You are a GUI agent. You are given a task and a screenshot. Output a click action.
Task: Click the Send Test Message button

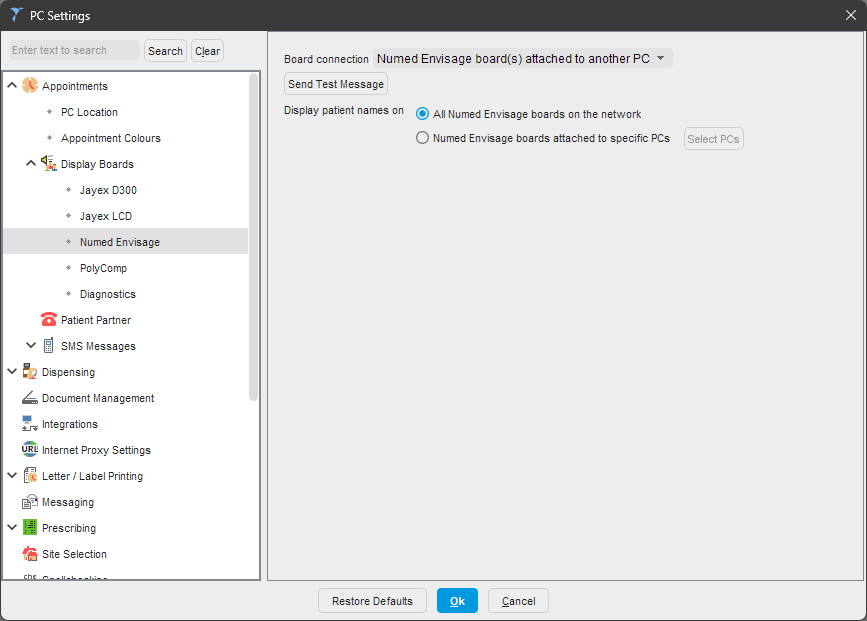(x=336, y=84)
